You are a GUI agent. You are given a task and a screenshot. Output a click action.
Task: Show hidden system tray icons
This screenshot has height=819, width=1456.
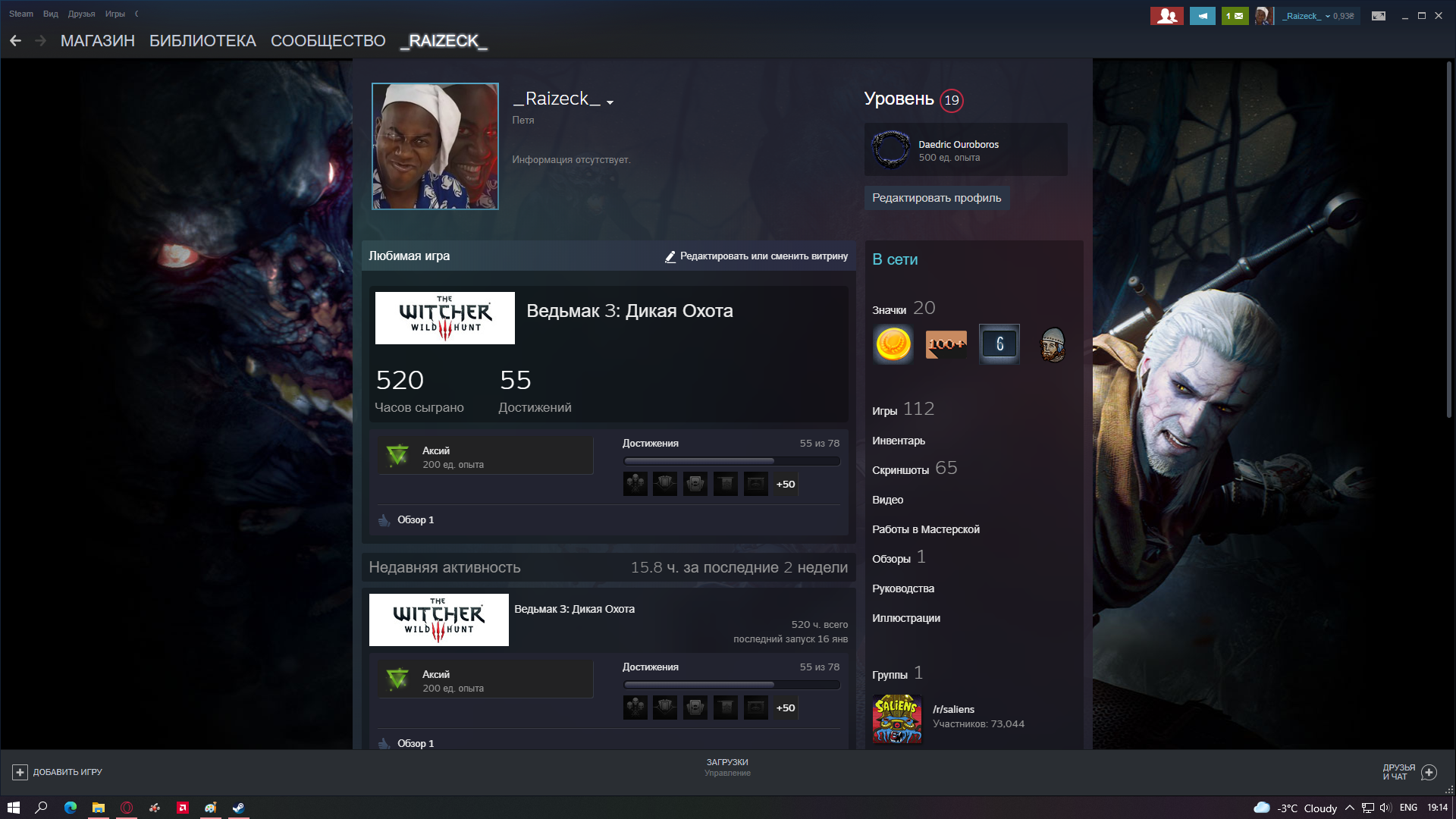[x=1350, y=808]
